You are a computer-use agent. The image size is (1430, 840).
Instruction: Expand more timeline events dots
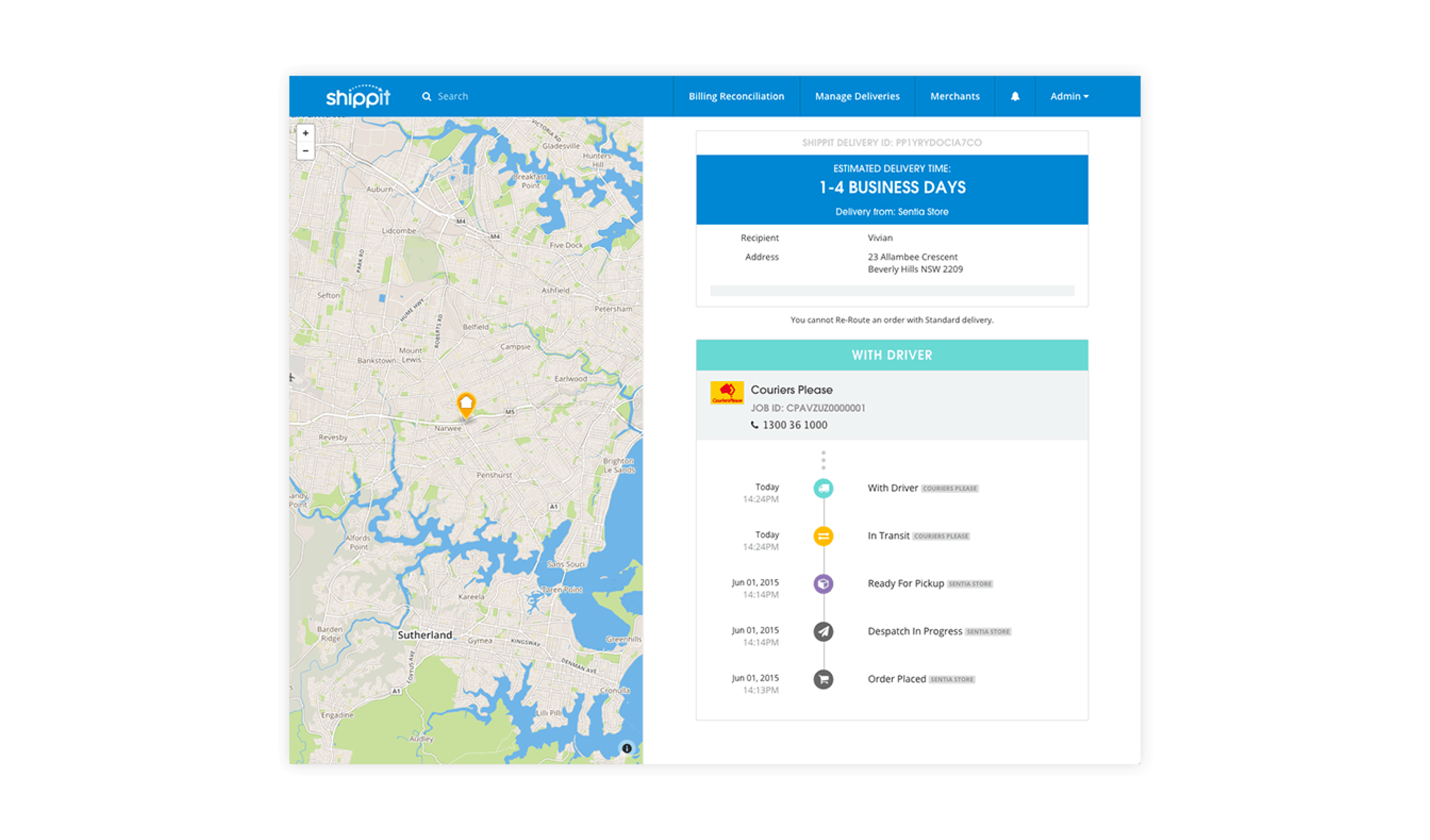coord(823,460)
